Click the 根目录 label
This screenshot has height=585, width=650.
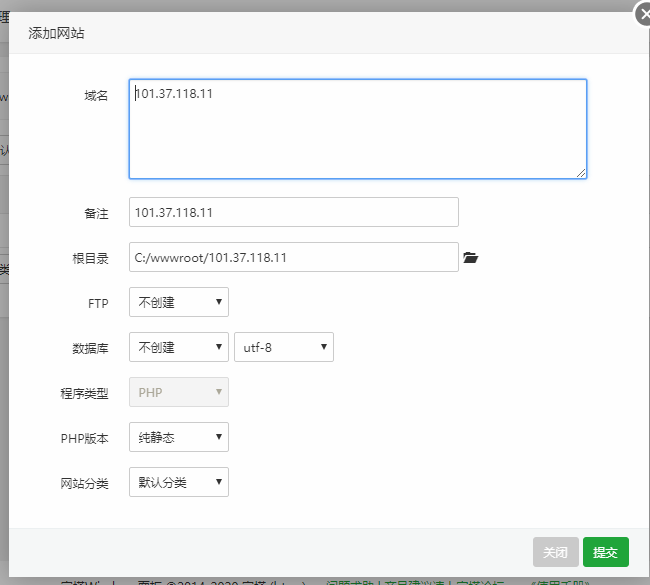(x=90, y=258)
